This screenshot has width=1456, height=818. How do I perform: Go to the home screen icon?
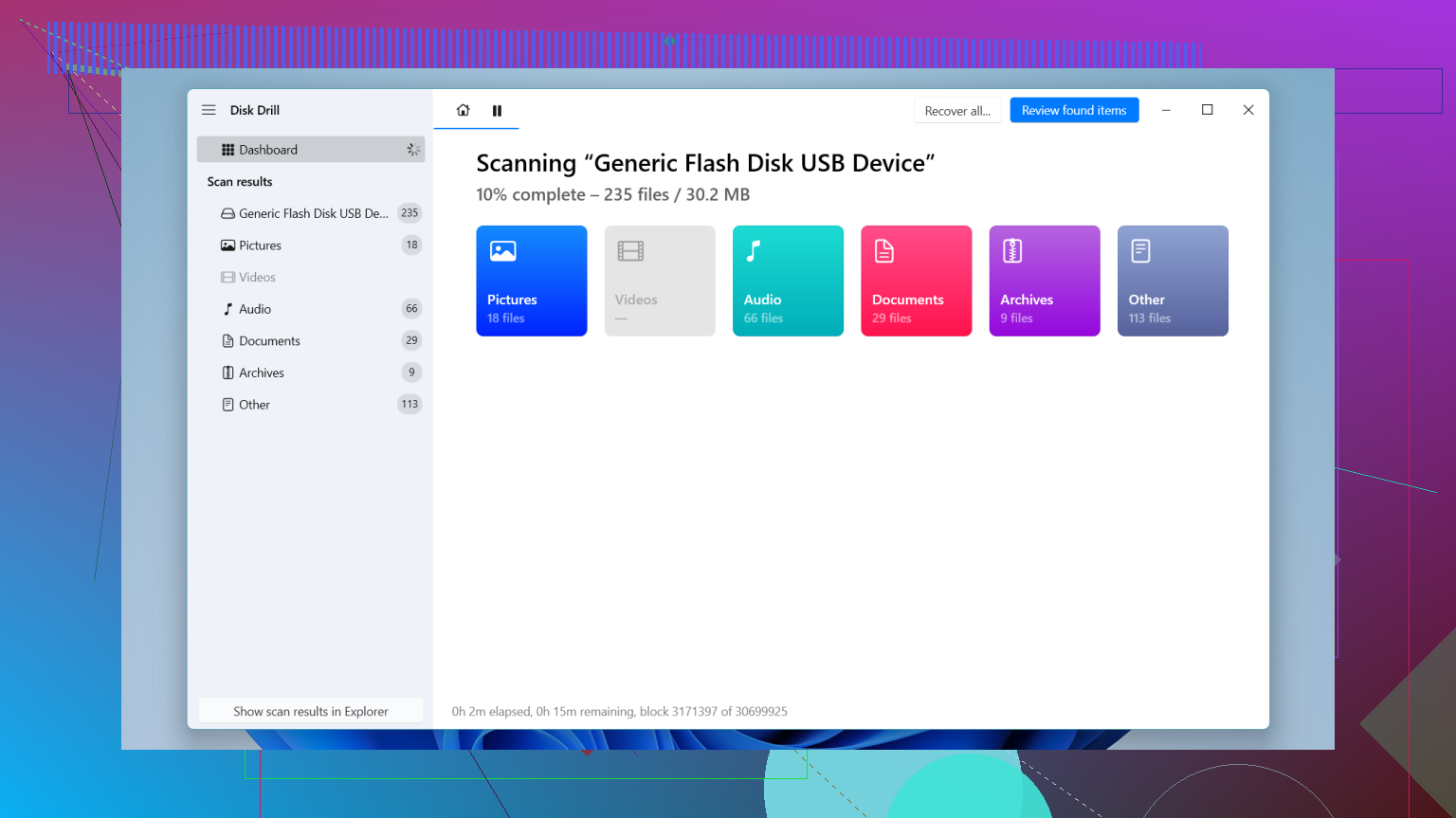[463, 110]
